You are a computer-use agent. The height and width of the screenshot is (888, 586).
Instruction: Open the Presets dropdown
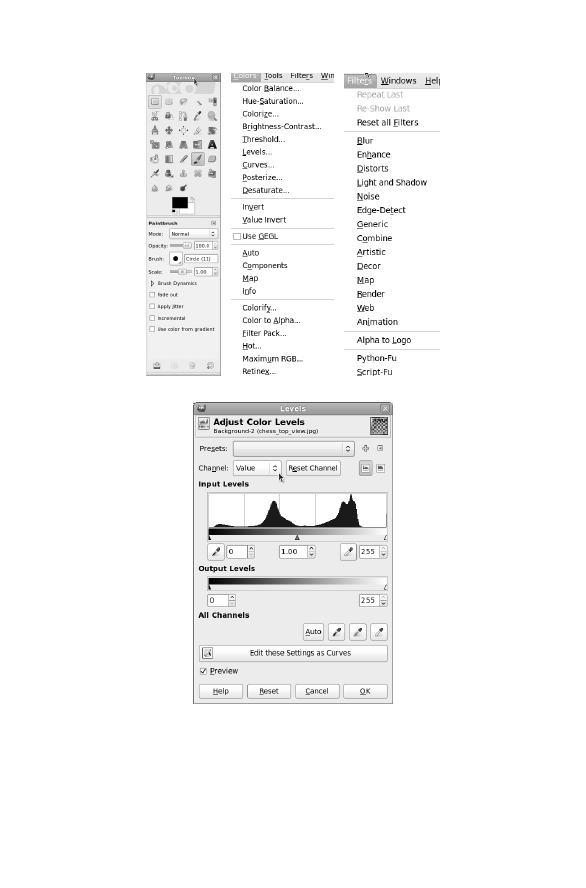pyautogui.click(x=293, y=449)
